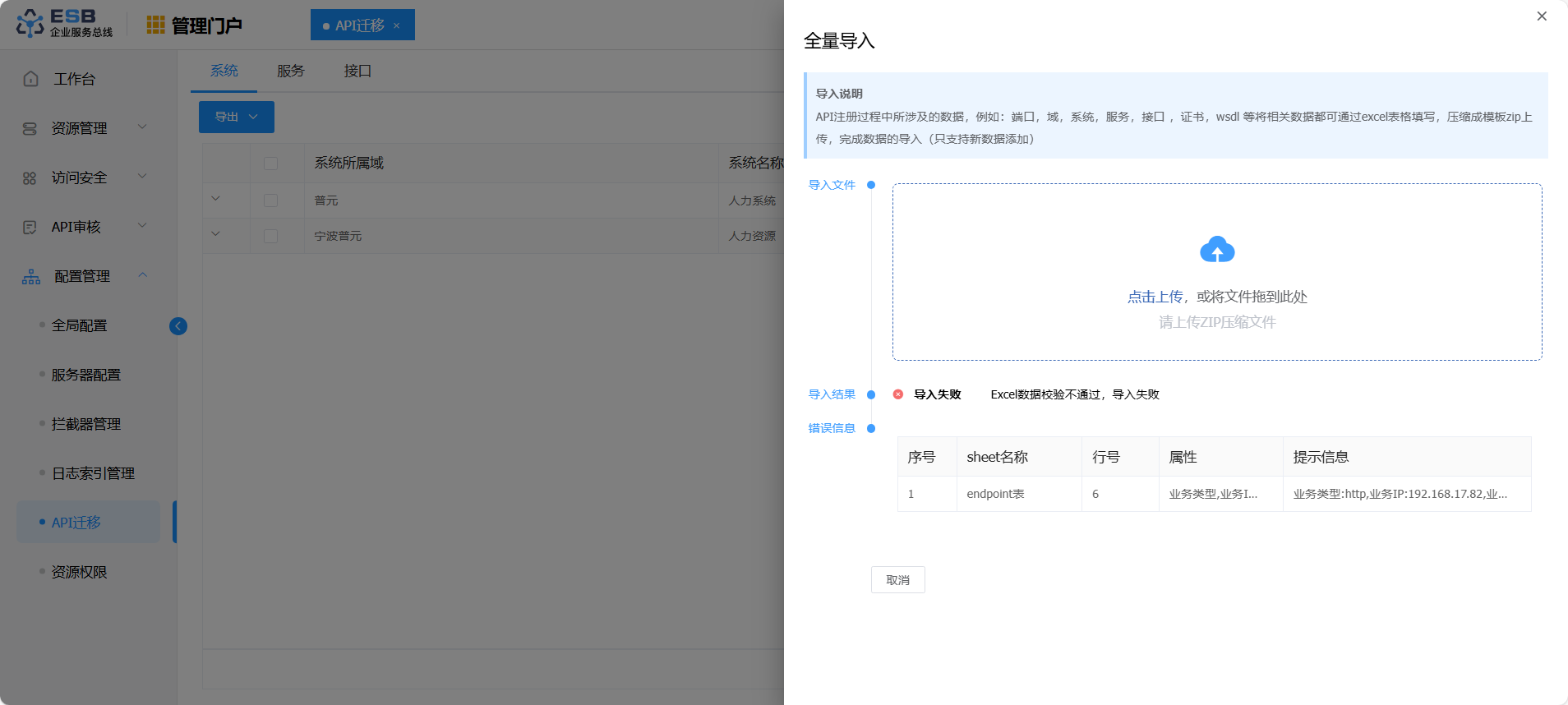
Task: Switch to the 服务 tab
Action: [x=290, y=71]
